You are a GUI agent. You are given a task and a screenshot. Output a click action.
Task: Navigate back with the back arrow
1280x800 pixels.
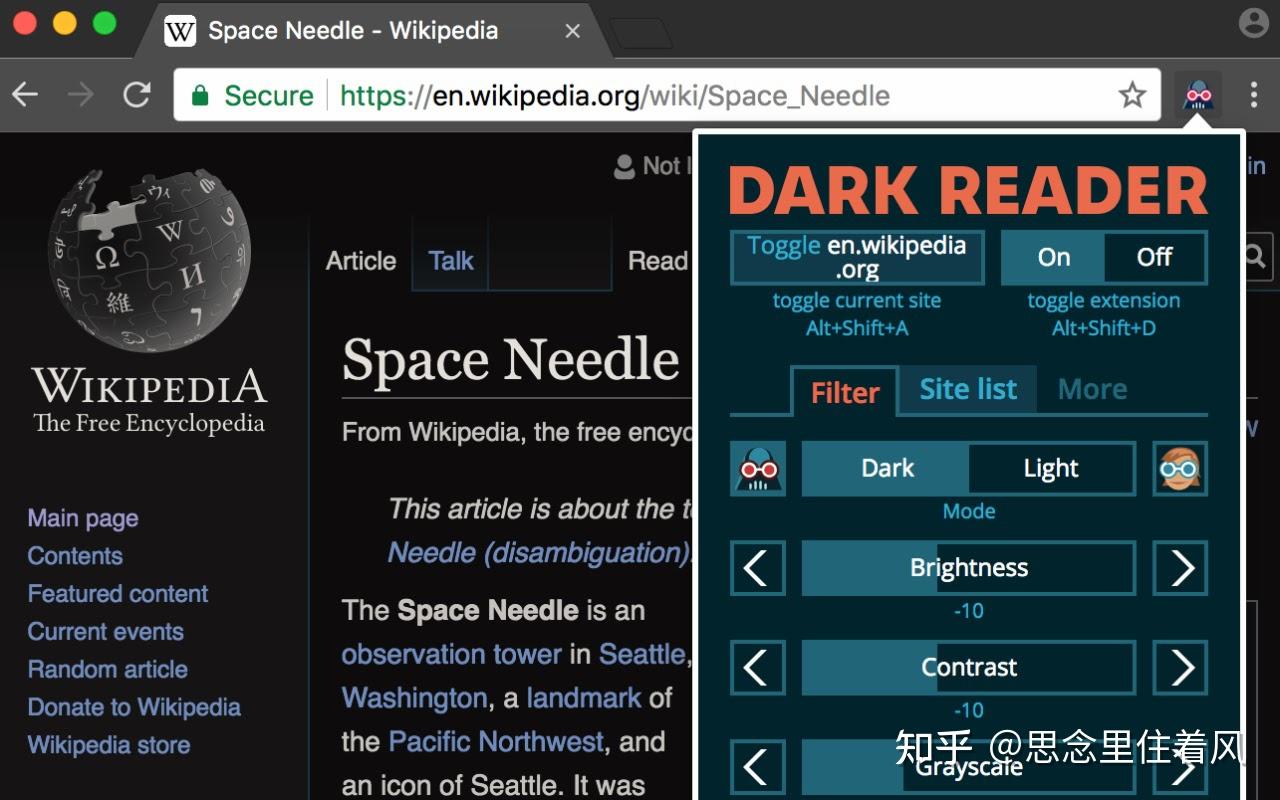coord(24,94)
